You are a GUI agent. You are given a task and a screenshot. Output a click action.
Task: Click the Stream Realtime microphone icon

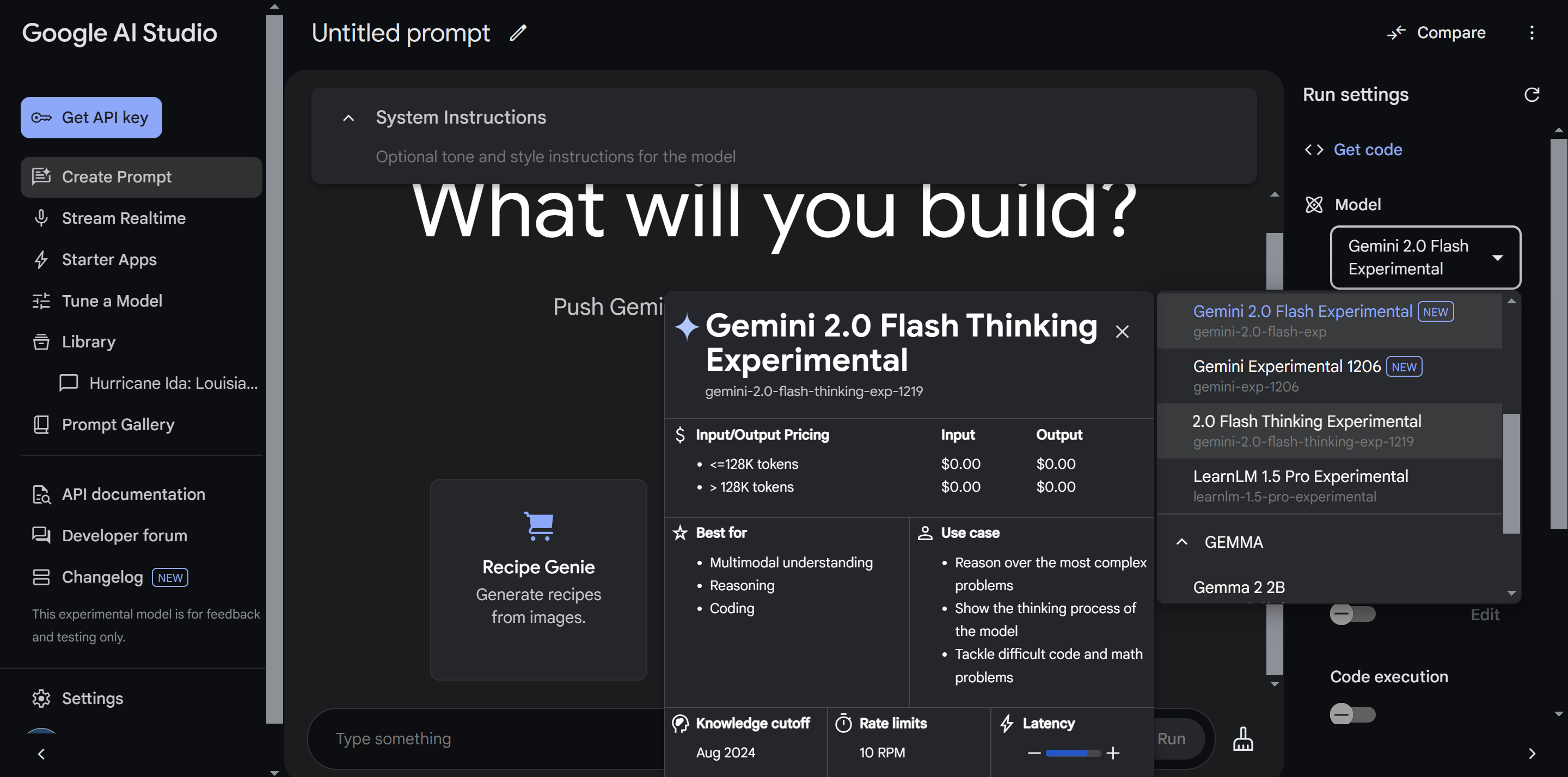coord(41,218)
